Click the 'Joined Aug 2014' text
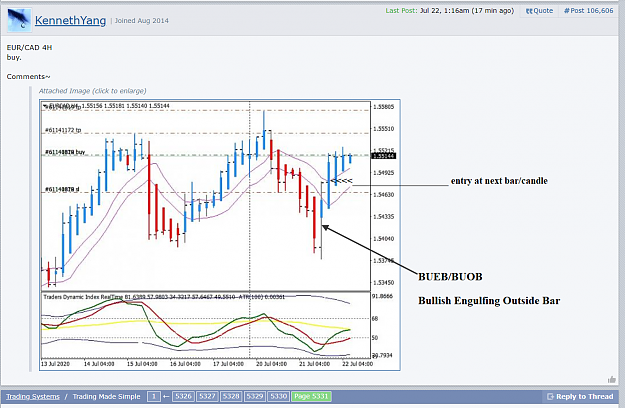625x408 pixels. coord(142,21)
